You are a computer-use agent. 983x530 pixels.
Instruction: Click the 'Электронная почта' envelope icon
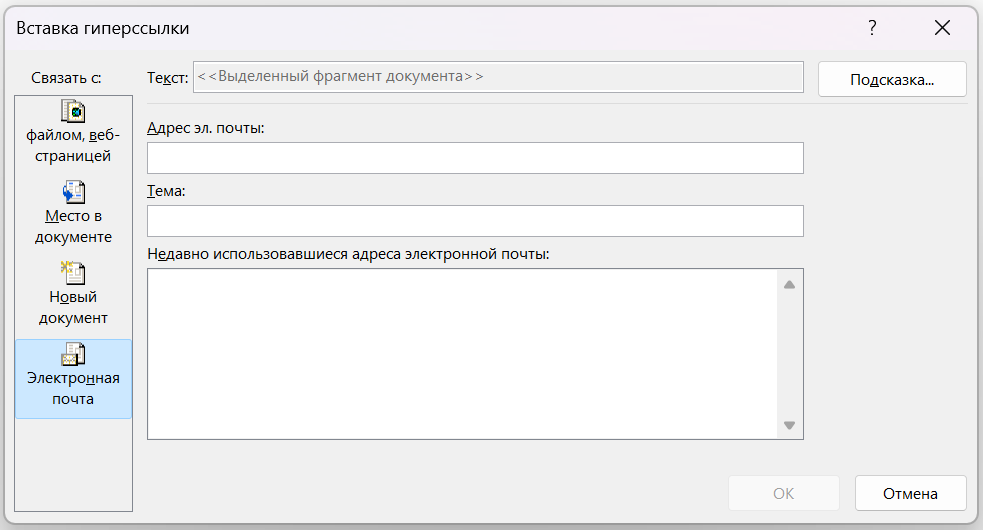73,354
